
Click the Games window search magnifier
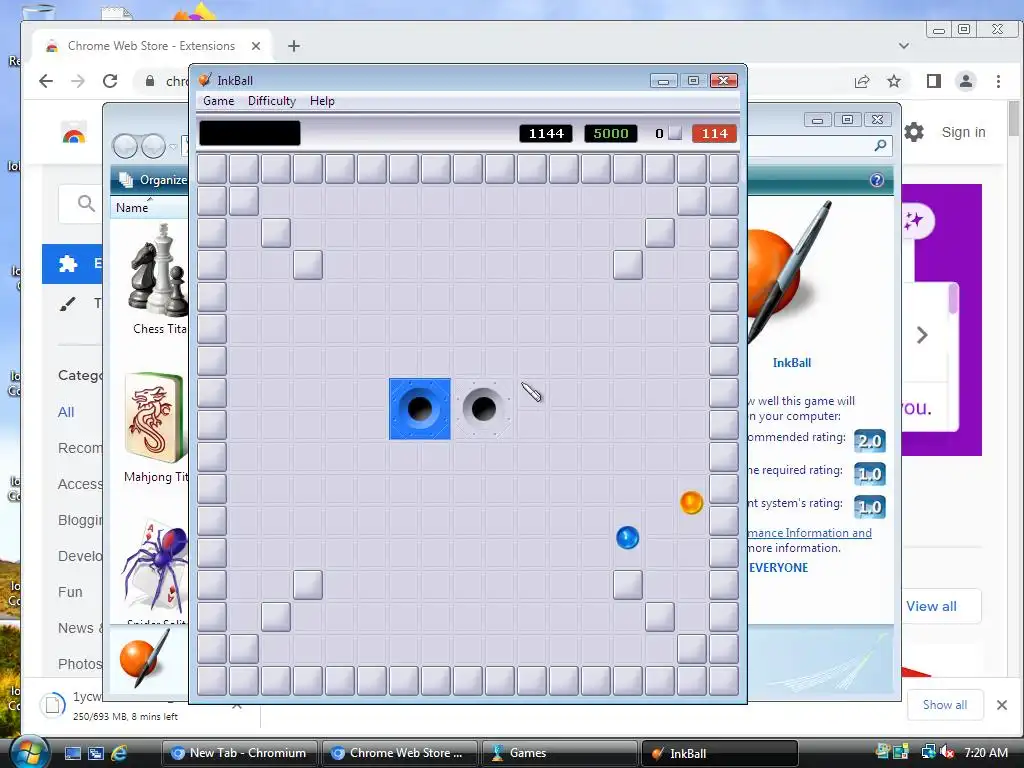pos(880,145)
